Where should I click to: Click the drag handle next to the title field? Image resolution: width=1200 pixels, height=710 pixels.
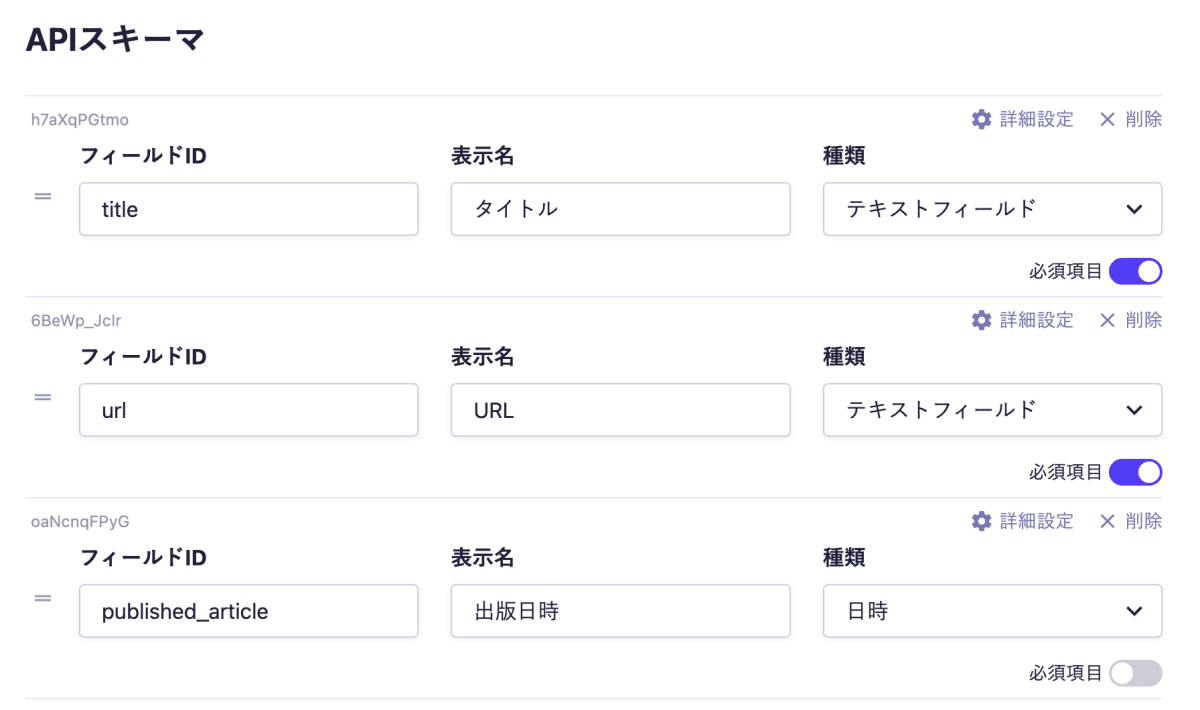click(x=42, y=196)
